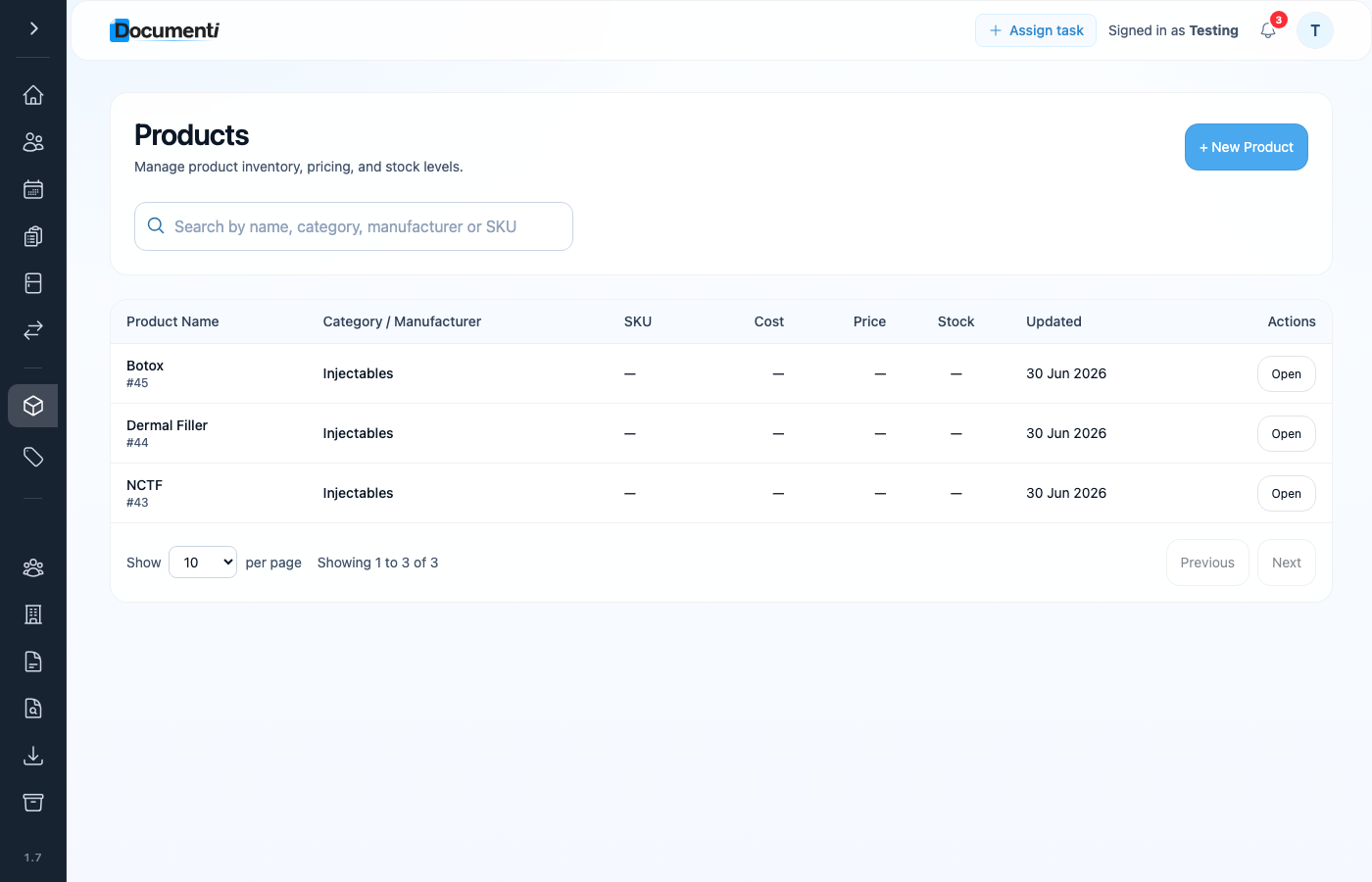
Task: Open the price tag icon in sidebar
Action: point(33,457)
